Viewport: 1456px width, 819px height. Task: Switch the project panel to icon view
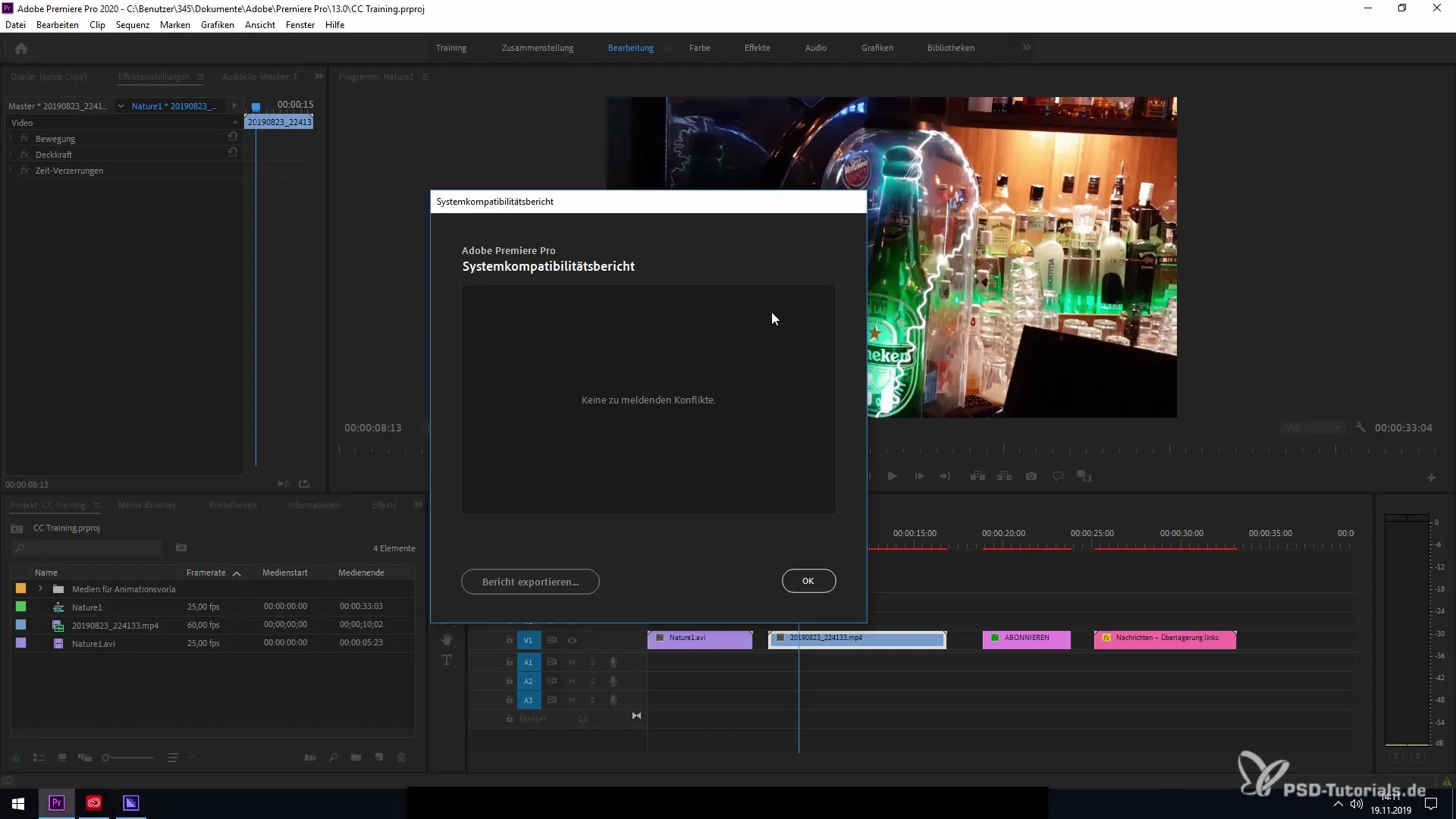(62, 758)
